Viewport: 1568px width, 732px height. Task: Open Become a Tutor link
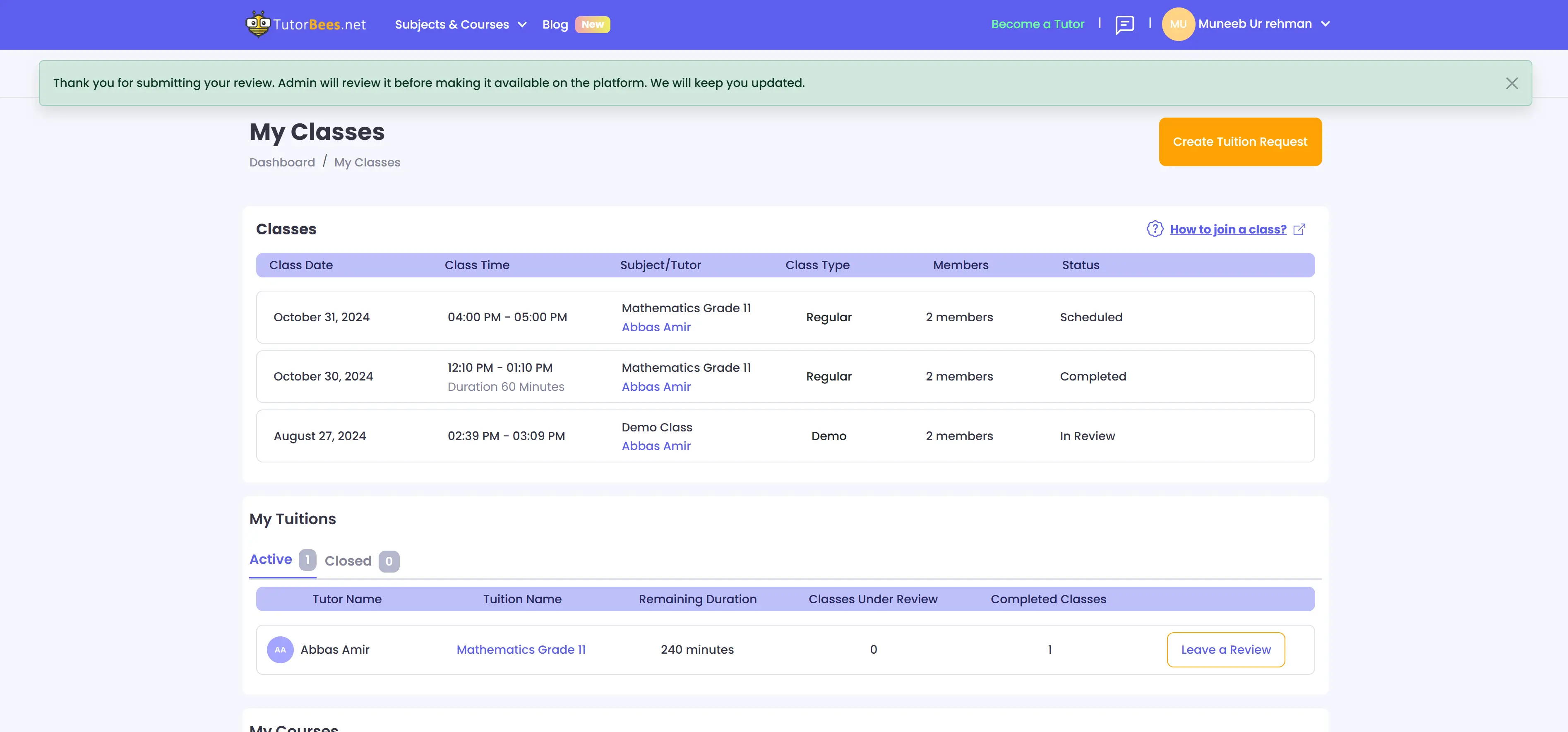pos(1037,24)
